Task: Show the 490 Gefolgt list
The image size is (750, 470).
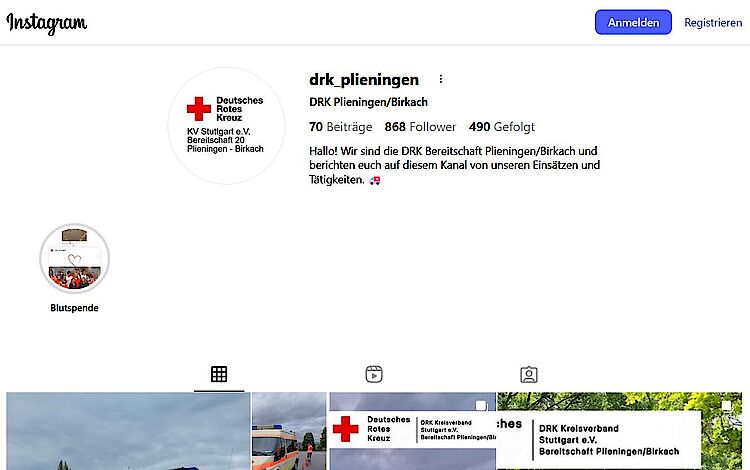Action: tap(502, 127)
